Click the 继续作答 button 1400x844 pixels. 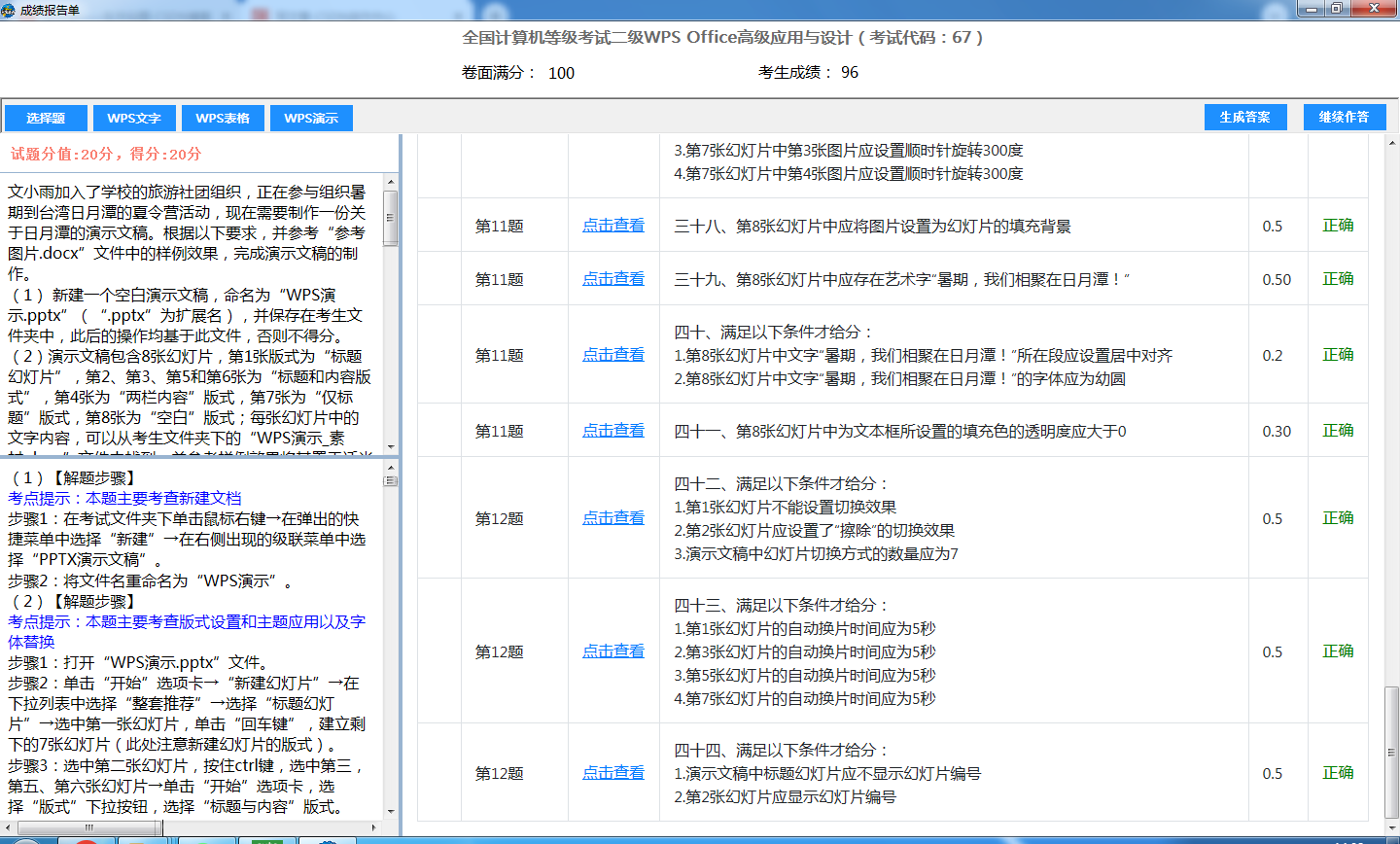[x=1344, y=117]
